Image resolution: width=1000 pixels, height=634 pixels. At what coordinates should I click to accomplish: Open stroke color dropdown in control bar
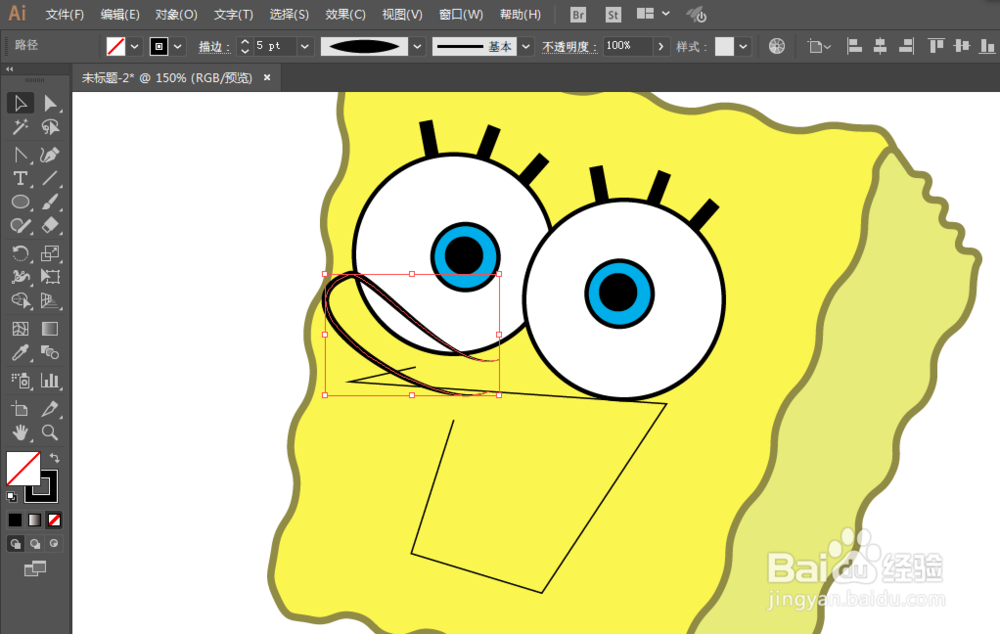point(177,47)
